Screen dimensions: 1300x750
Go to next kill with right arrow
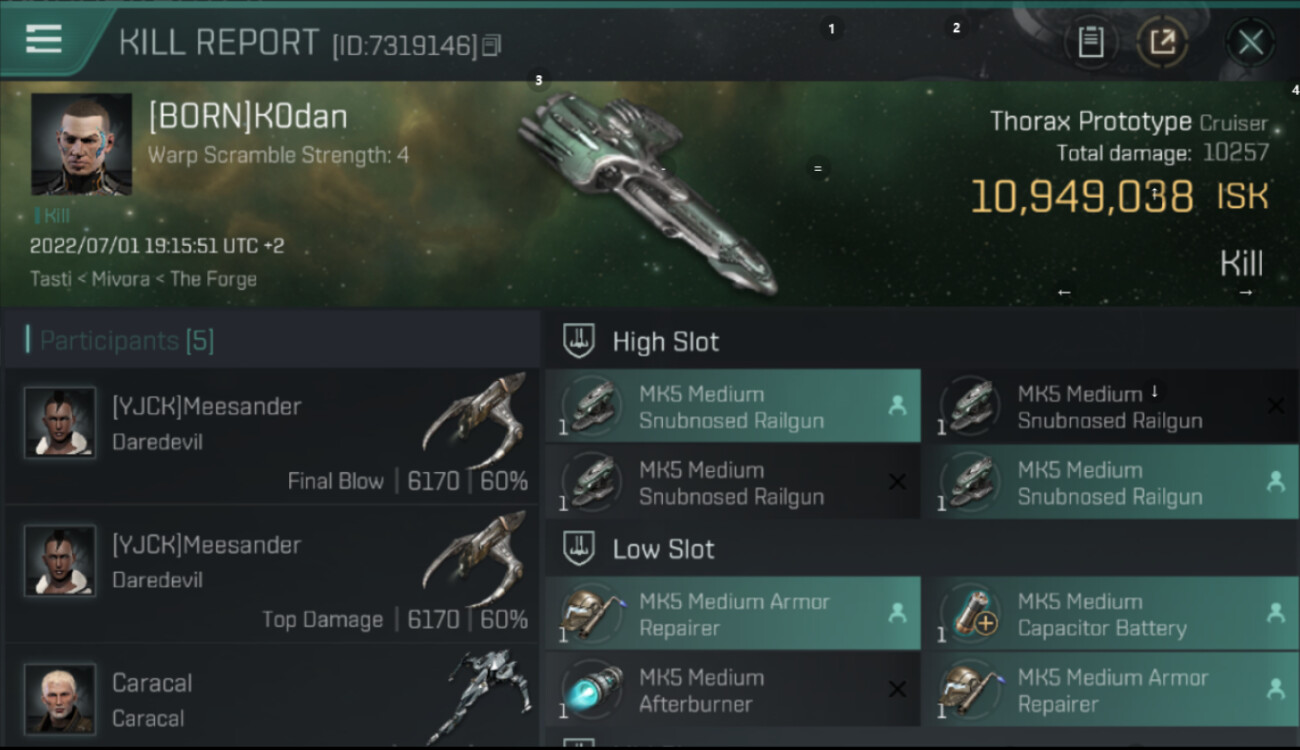[x=1246, y=292]
